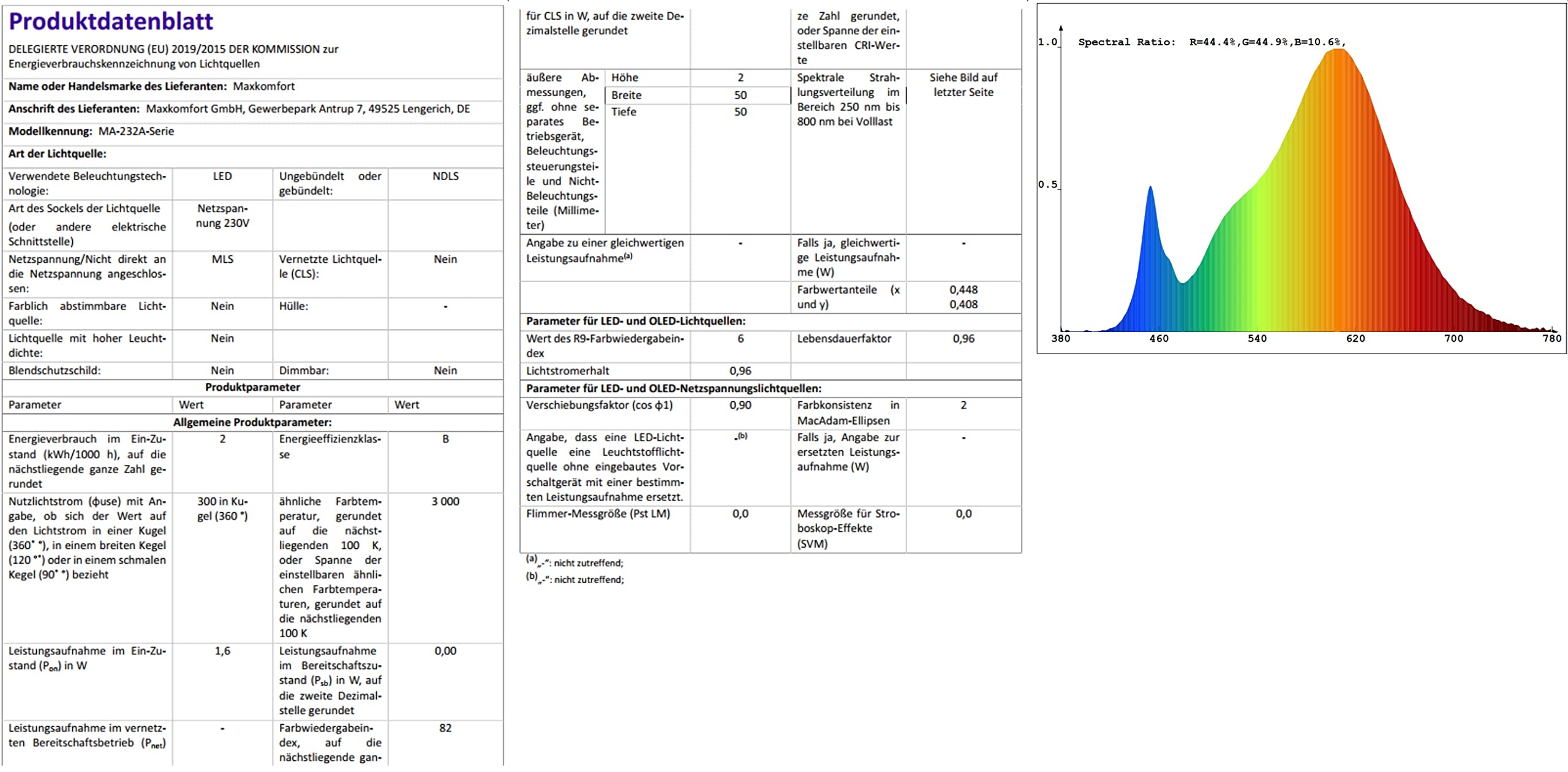Viewport: 1568px width, 772px height.
Task: Select the on-mode power value "1,6"
Action: (x=222, y=651)
